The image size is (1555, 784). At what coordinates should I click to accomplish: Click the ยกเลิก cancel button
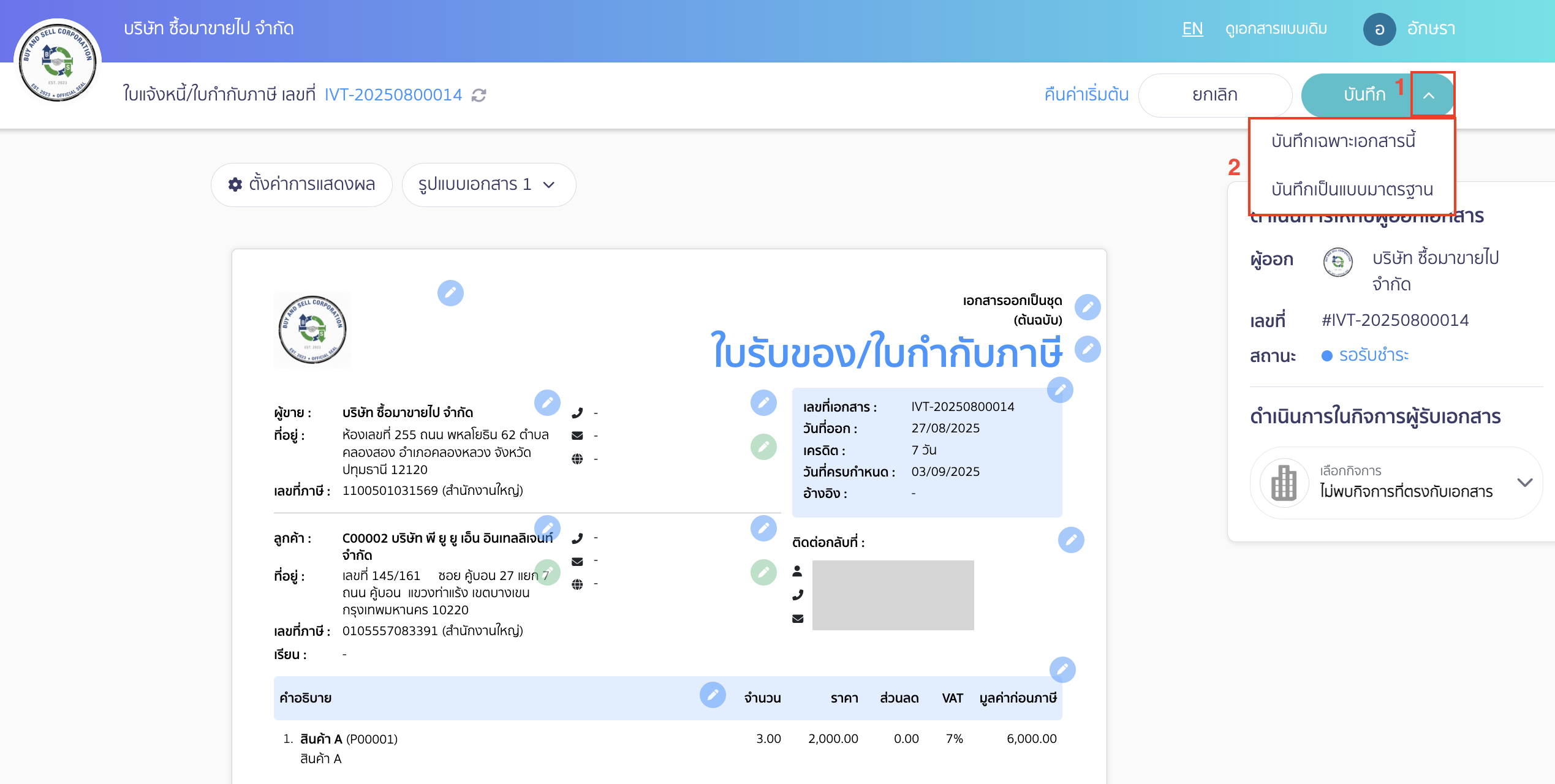tap(1215, 95)
